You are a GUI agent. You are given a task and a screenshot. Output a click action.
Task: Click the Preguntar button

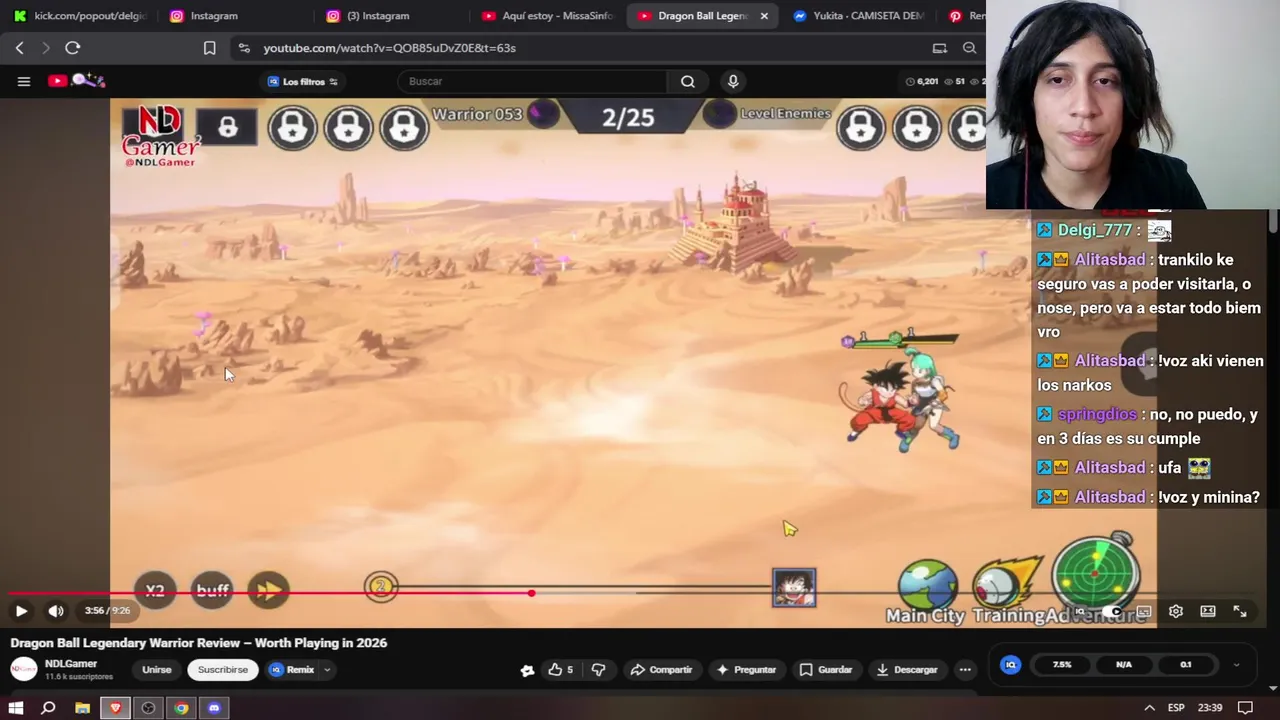tap(746, 670)
